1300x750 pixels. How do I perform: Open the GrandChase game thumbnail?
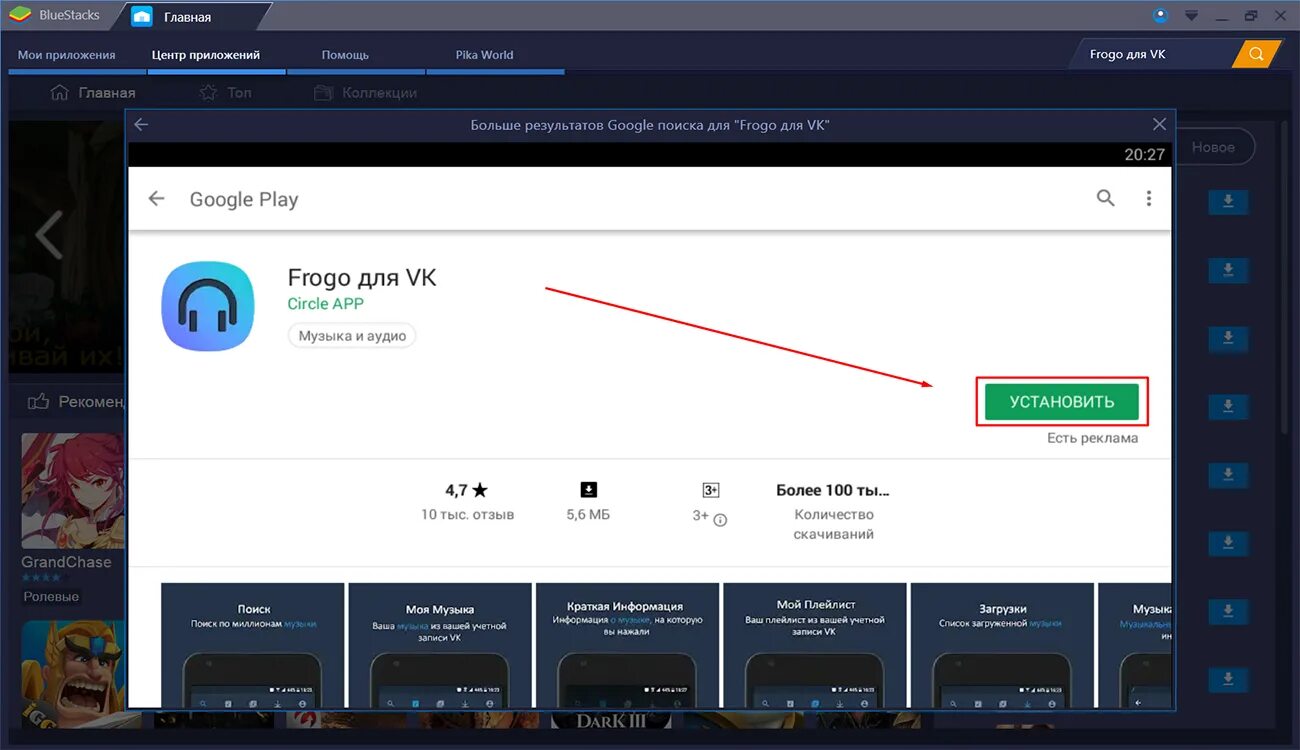tap(73, 490)
